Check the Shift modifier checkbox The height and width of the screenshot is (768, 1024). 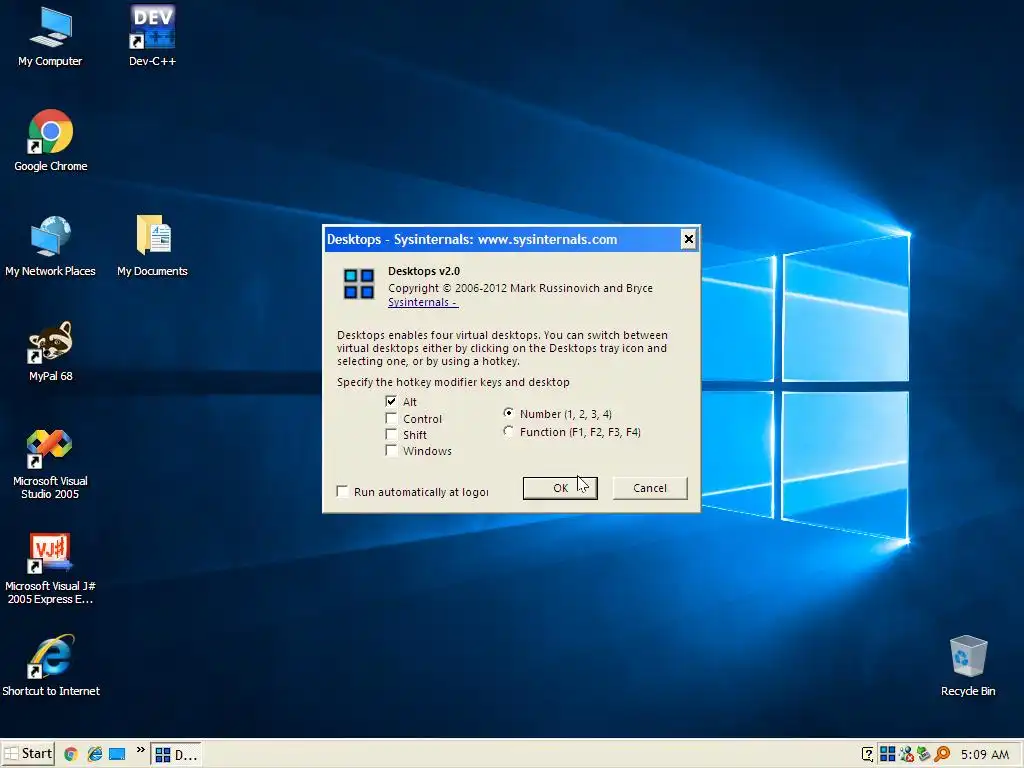[x=391, y=434]
